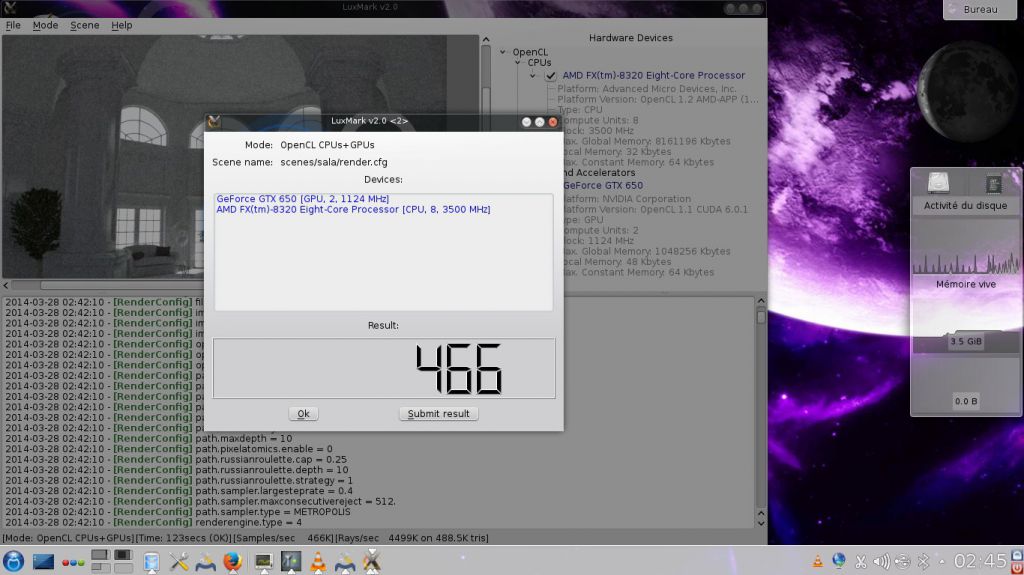Select GeForce GTX 650 in Hardware Devices tree

tap(603, 186)
